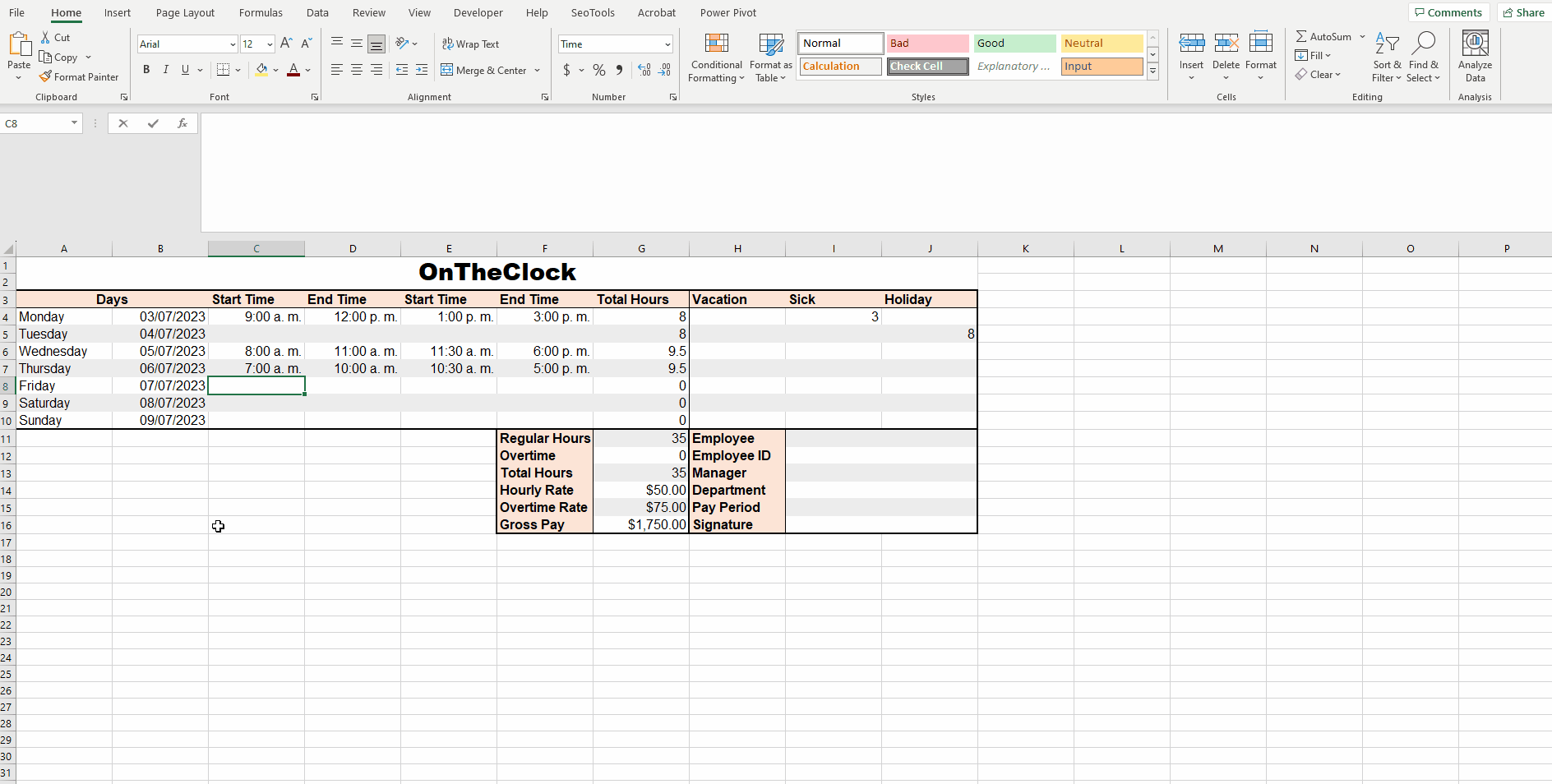The image size is (1552, 784).
Task: Click the Percent Style icon
Action: tap(599, 70)
